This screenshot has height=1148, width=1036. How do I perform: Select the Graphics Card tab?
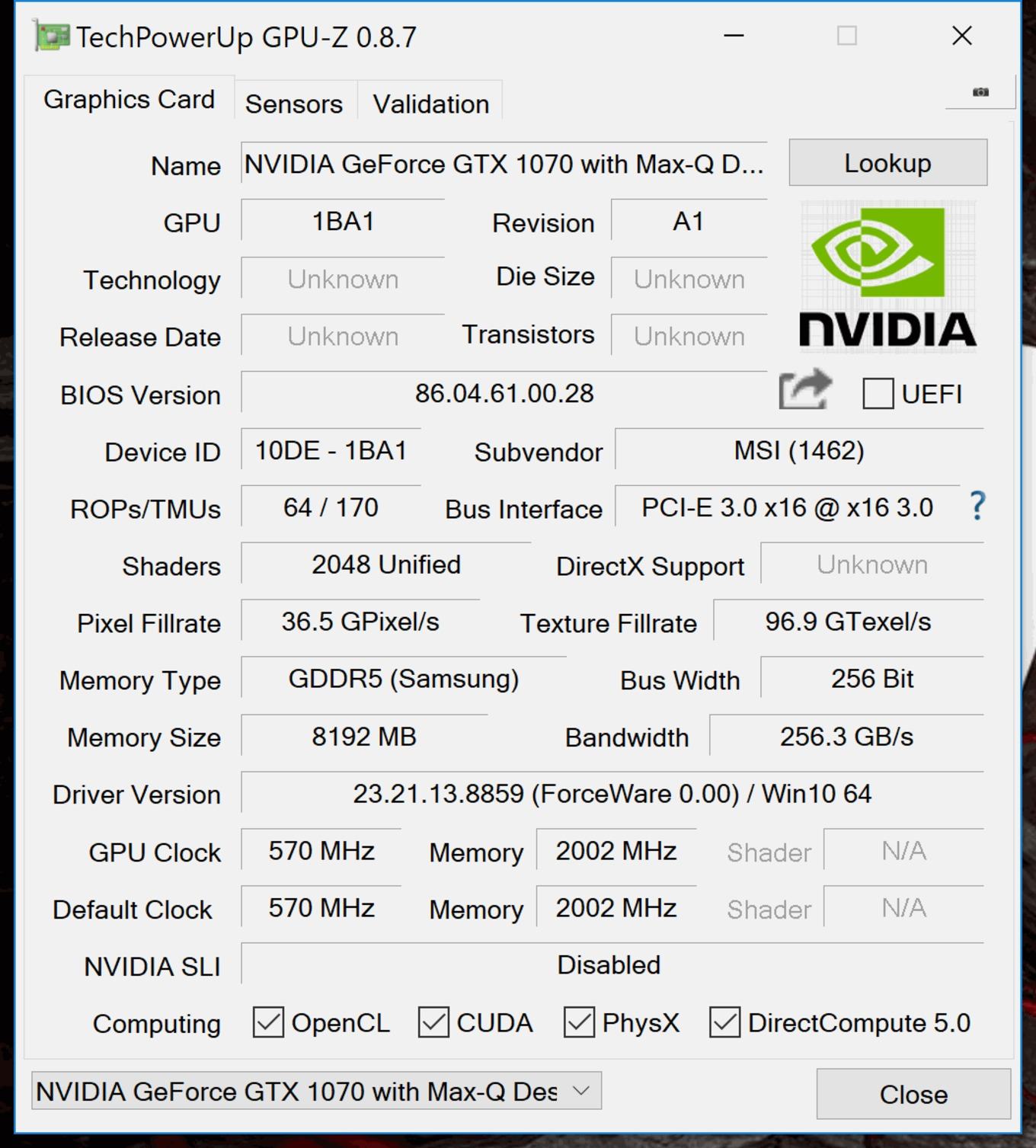click(x=129, y=99)
